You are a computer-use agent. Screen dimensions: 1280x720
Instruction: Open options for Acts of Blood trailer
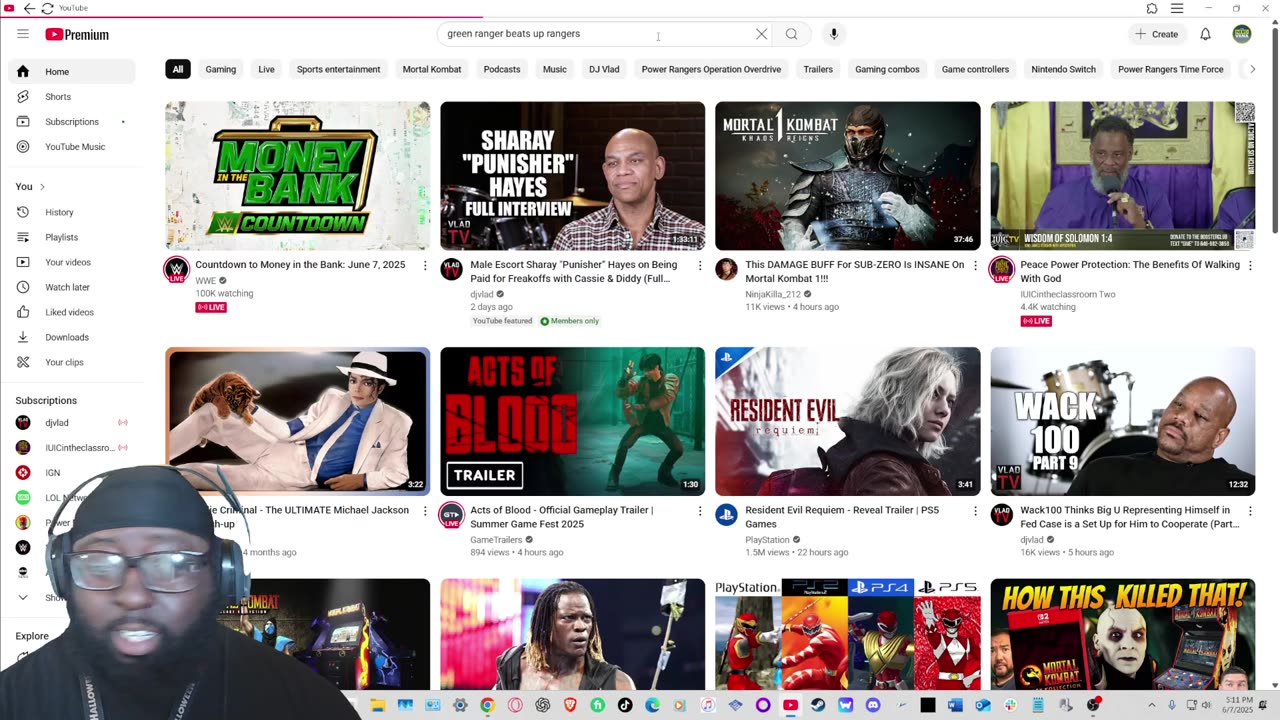(700, 510)
